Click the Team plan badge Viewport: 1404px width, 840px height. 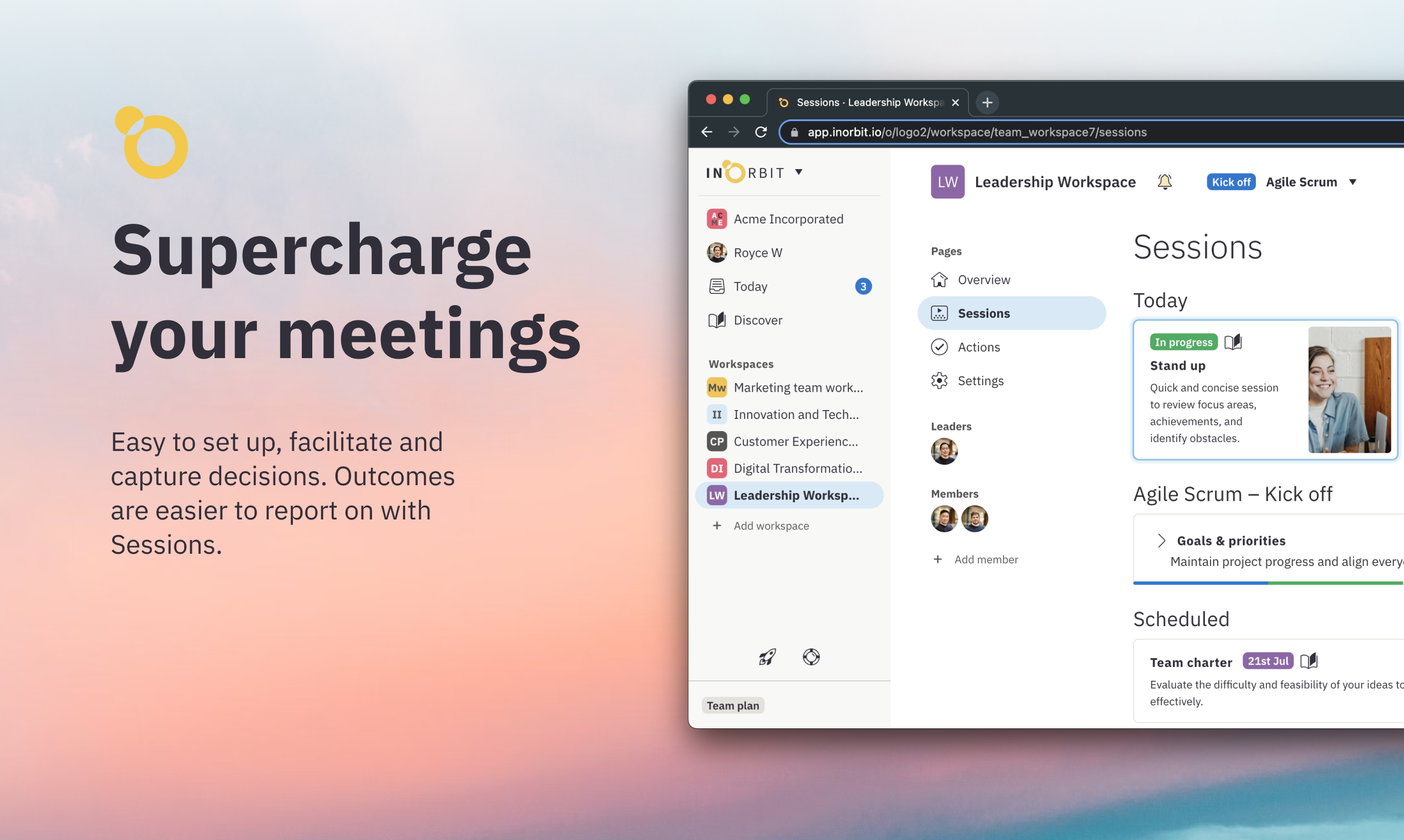(x=732, y=706)
